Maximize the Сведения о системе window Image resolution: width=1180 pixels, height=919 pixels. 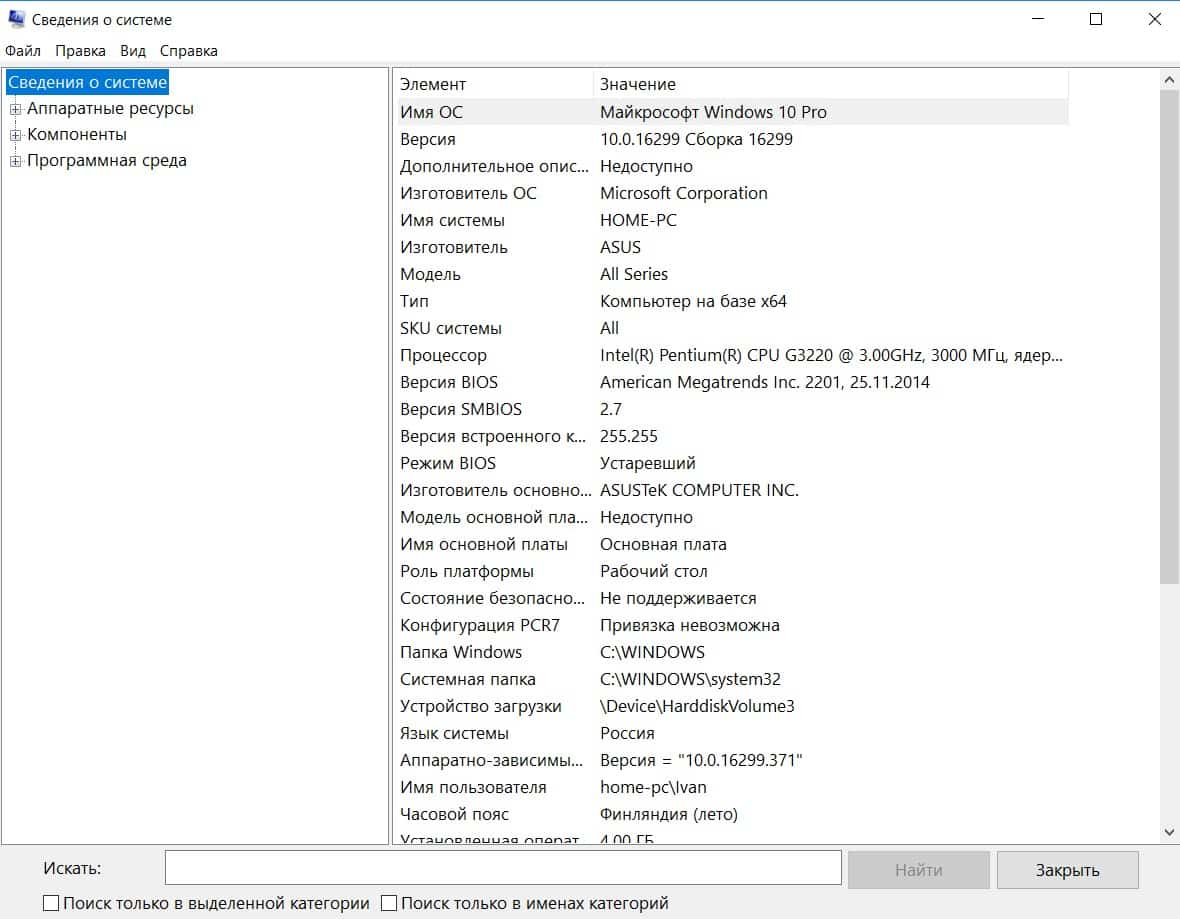click(1096, 19)
